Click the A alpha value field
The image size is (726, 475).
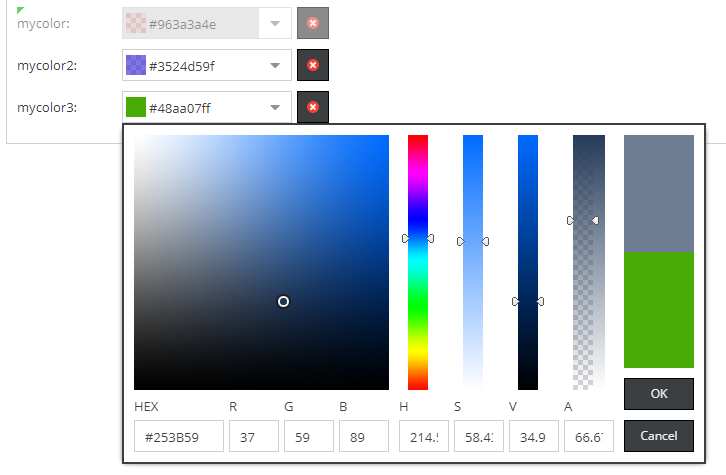coord(588,437)
